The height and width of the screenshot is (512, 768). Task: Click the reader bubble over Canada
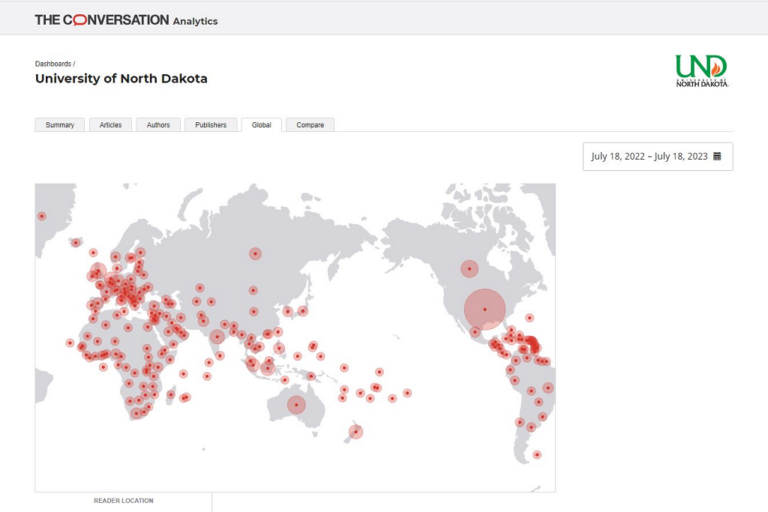(469, 268)
